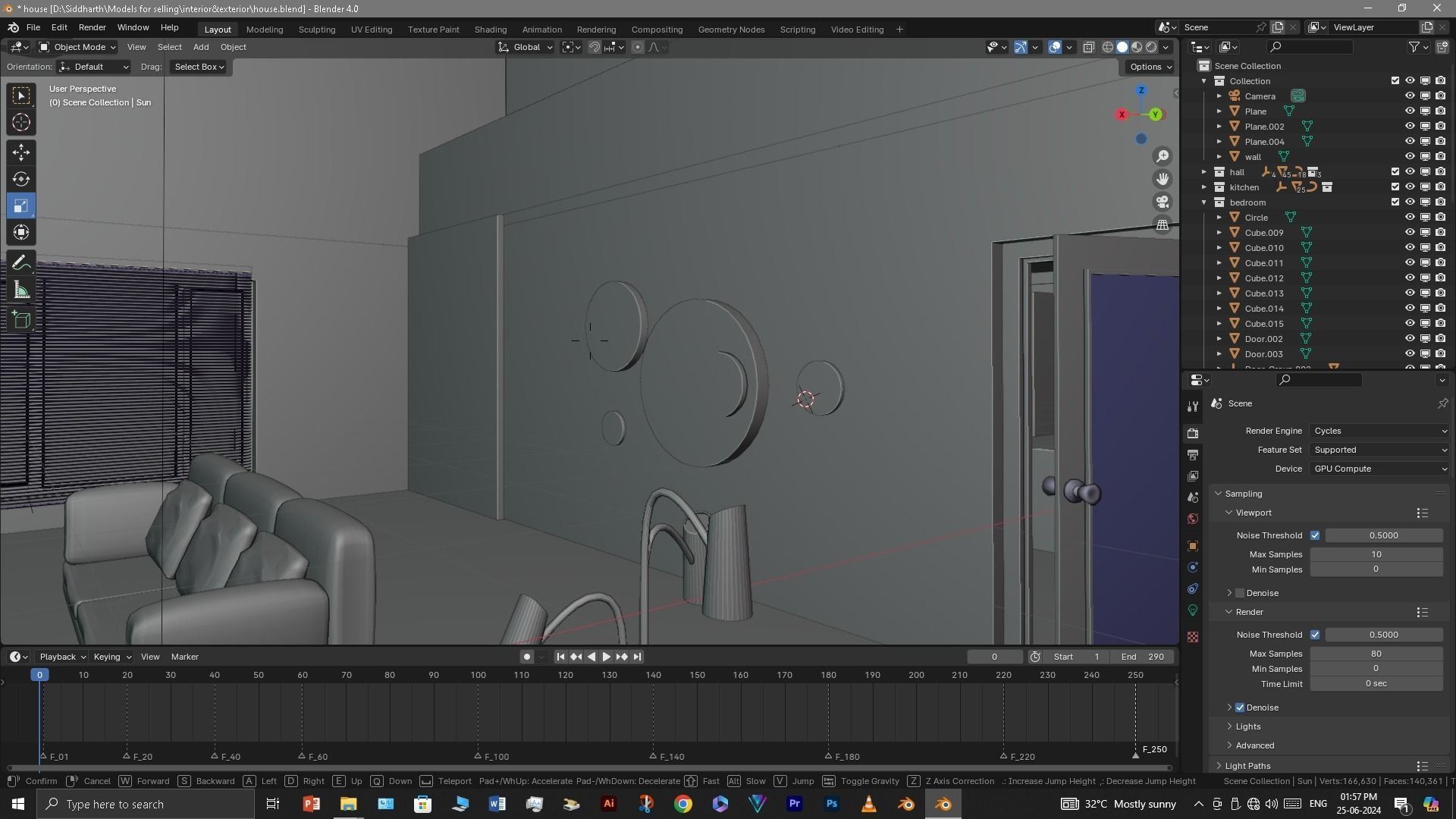The image size is (1456, 819).
Task: Toggle X-ray display icon
Action: tap(1088, 47)
